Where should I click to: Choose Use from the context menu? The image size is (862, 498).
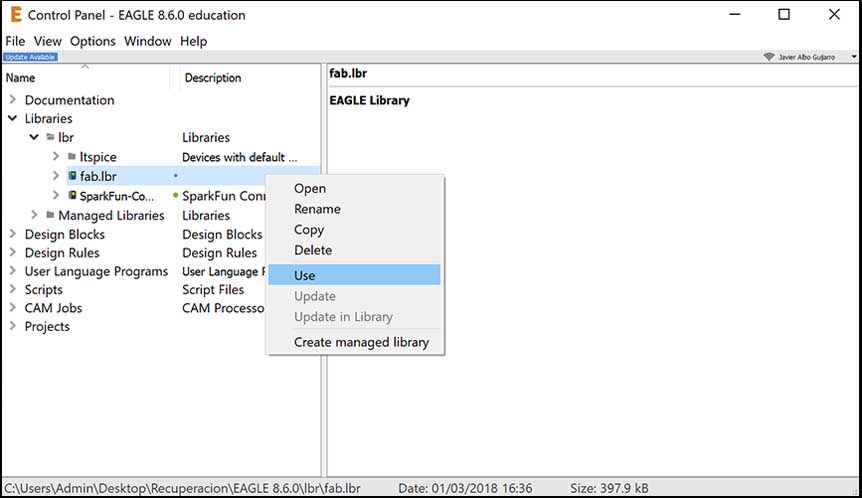click(305, 275)
